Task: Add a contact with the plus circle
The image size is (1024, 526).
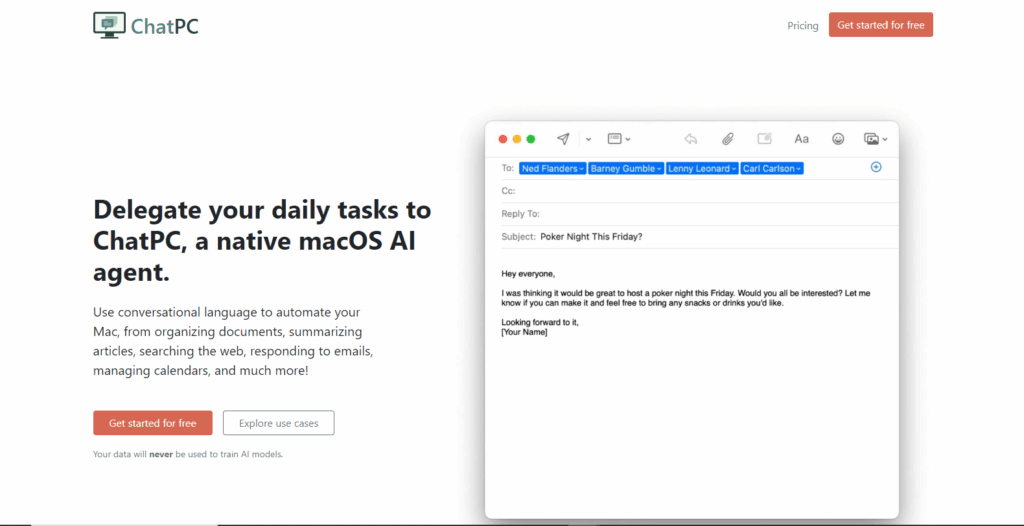Action: (876, 167)
